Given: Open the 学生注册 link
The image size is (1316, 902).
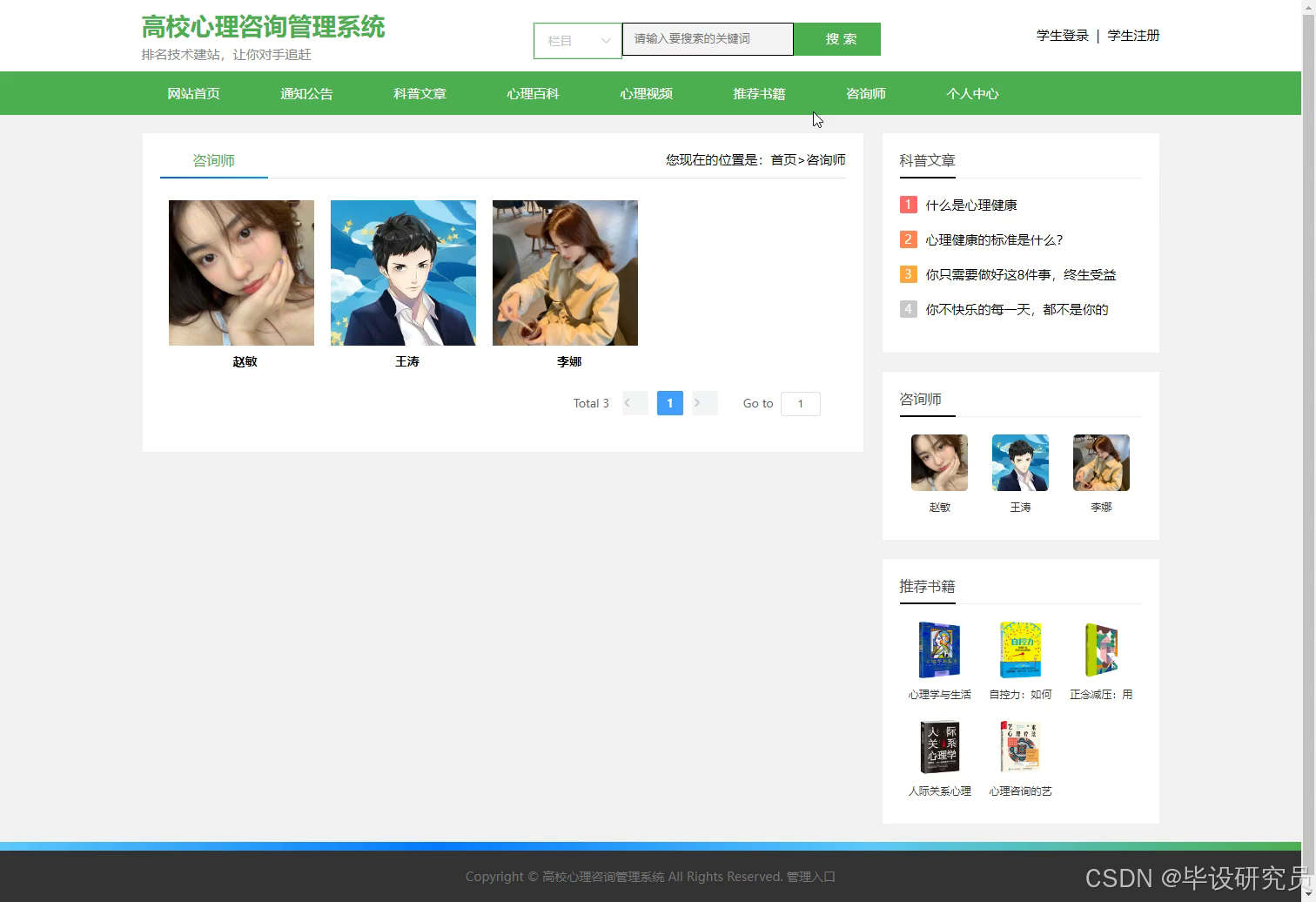Looking at the screenshot, I should click(x=1133, y=36).
